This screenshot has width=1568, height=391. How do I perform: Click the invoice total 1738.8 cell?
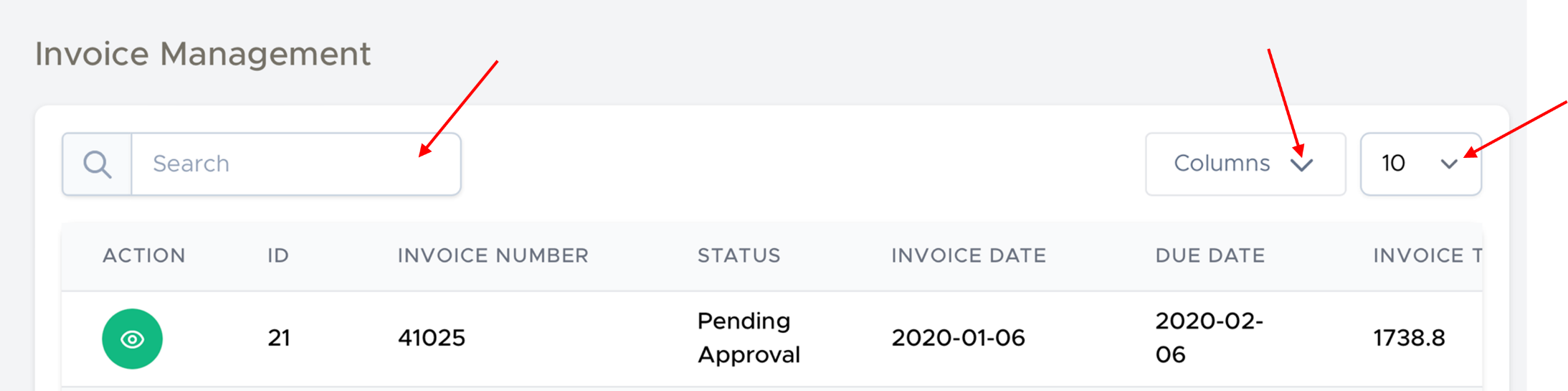1409,338
